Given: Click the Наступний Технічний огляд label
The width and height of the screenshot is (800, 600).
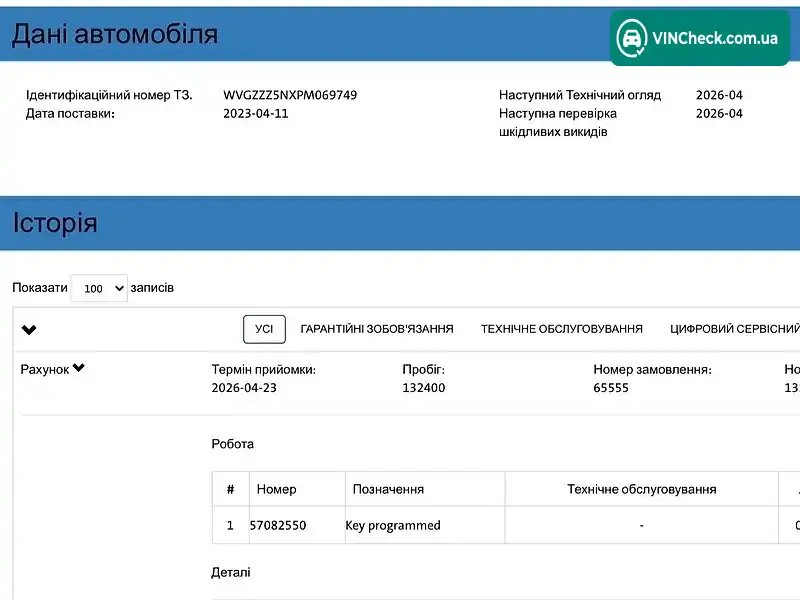Looking at the screenshot, I should pyautogui.click(x=580, y=95).
